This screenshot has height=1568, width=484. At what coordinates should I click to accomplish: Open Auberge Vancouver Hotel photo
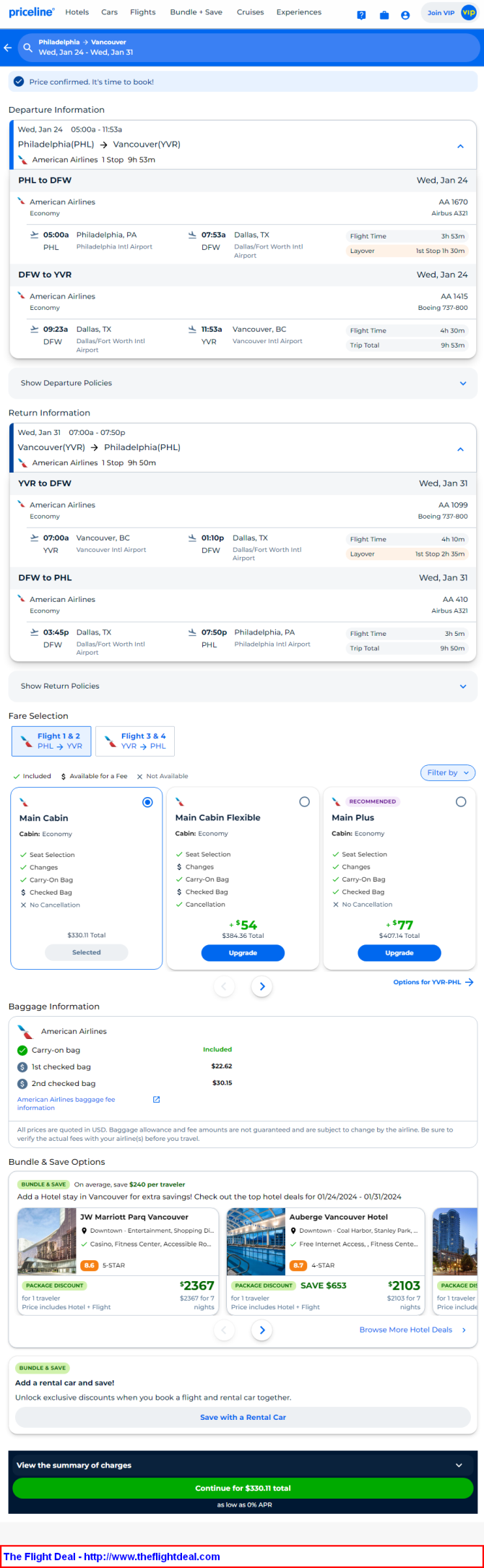[256, 1241]
